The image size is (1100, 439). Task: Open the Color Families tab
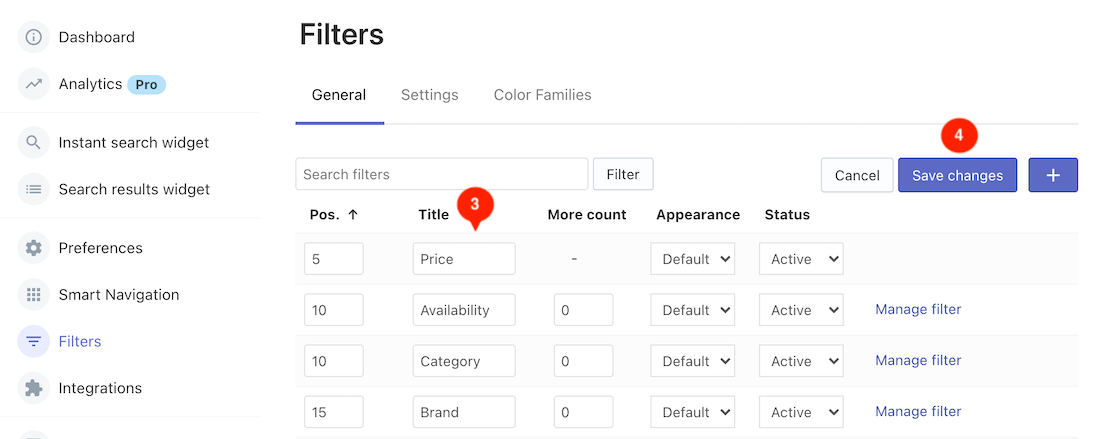542,95
